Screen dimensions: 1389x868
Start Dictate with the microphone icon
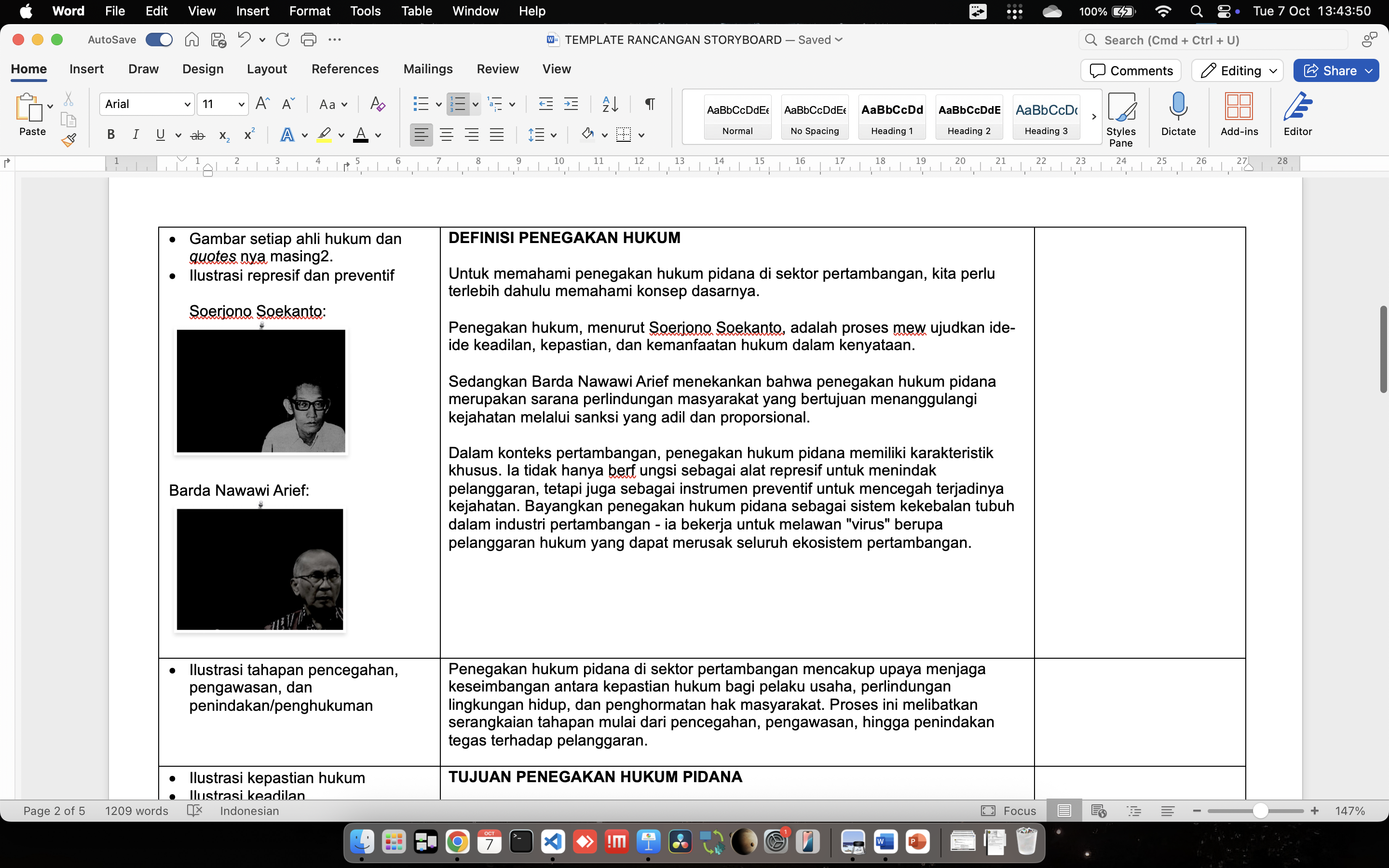pyautogui.click(x=1178, y=114)
